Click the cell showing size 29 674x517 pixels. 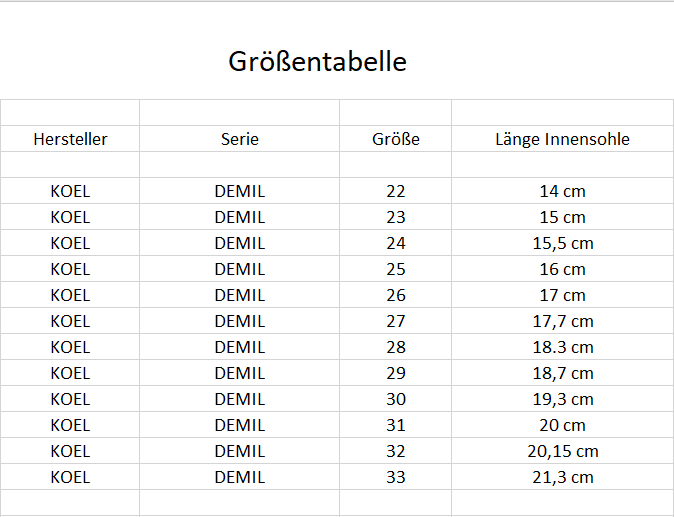coord(396,373)
